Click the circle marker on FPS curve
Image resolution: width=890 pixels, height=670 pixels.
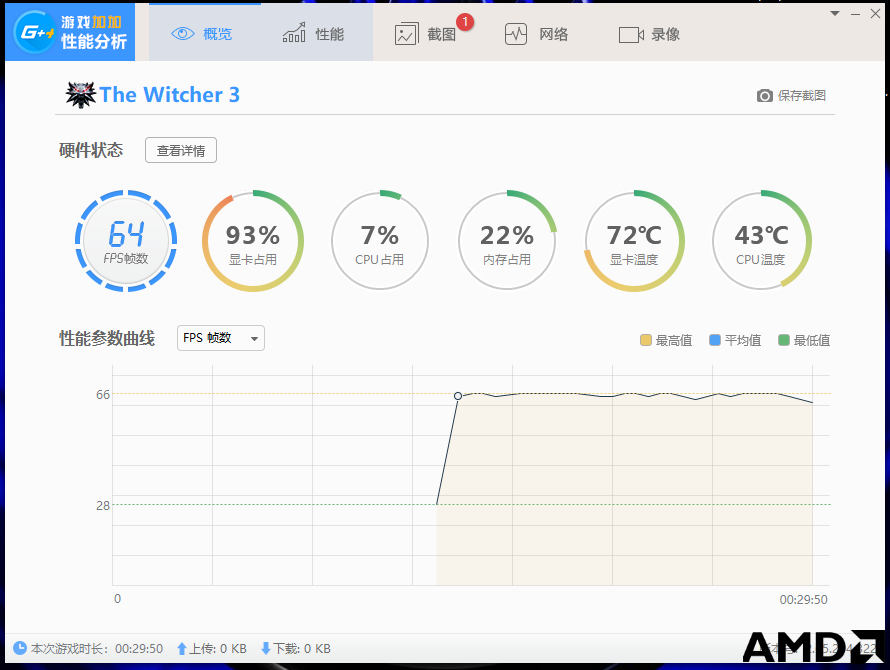pyautogui.click(x=457, y=396)
